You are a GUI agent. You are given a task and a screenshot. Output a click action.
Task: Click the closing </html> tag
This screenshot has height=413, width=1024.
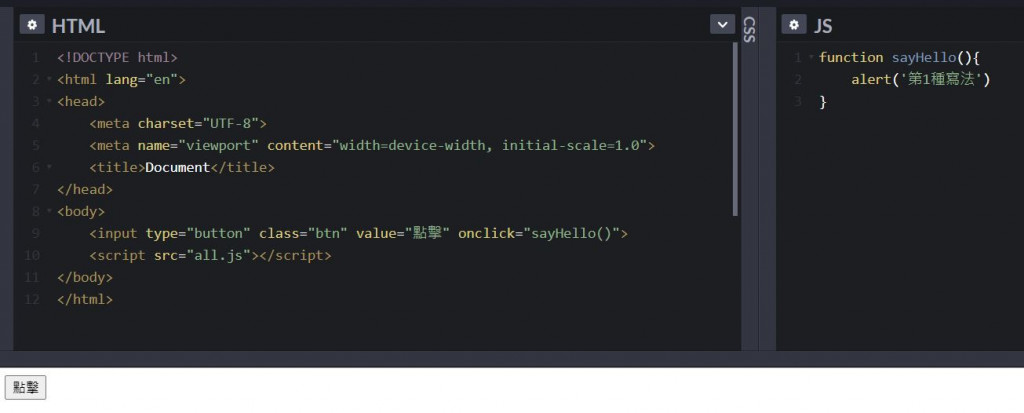coord(85,299)
